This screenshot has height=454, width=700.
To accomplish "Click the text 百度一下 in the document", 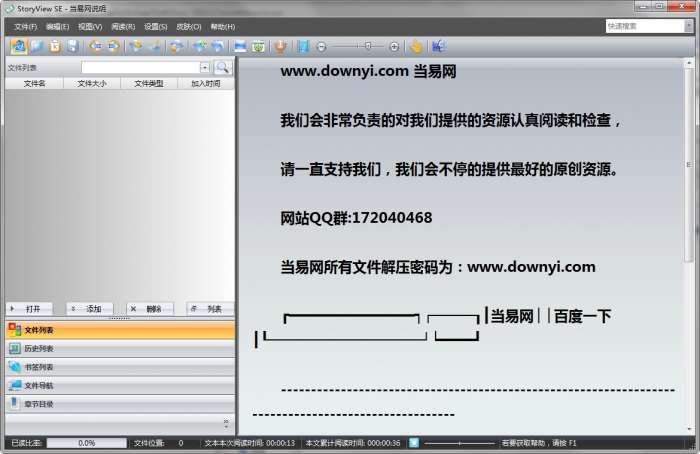I will (x=582, y=316).
